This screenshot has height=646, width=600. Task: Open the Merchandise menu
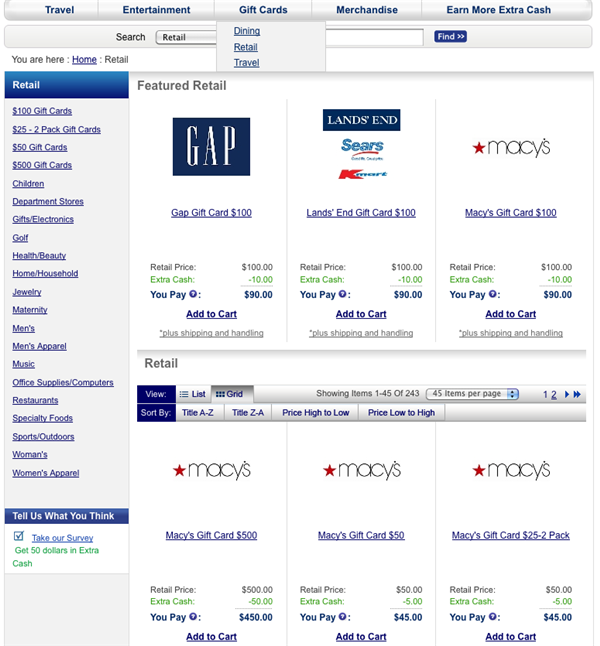pyautogui.click(x=367, y=10)
